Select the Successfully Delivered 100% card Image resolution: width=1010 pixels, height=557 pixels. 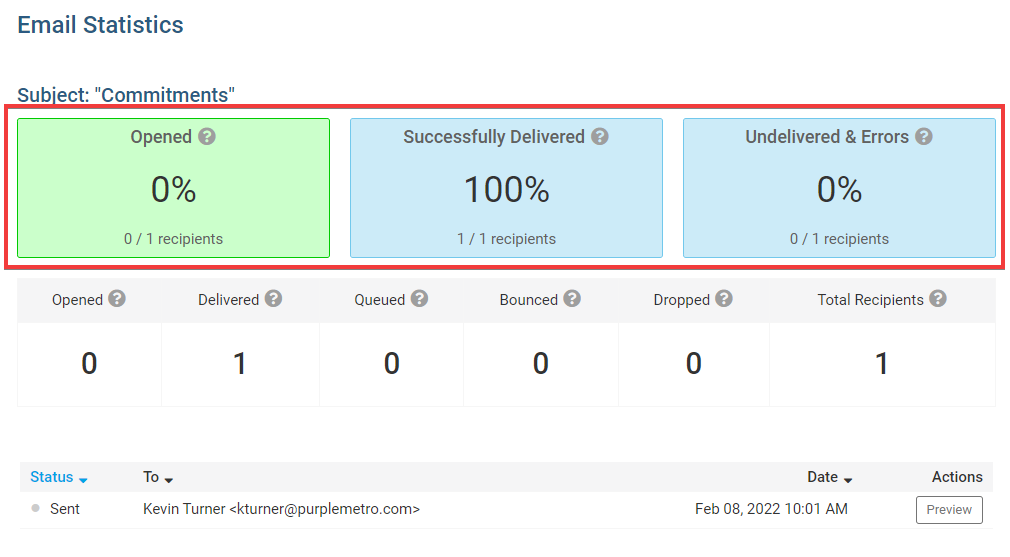506,188
